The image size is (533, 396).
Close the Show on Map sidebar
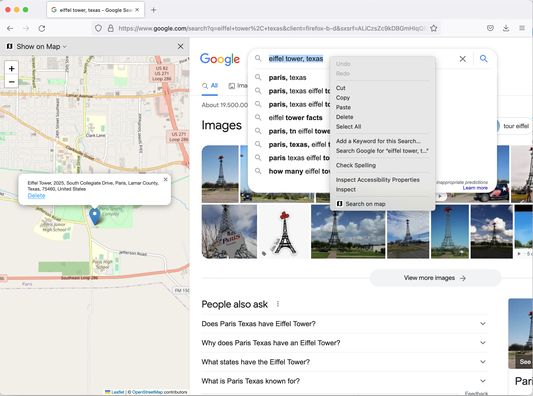180,46
